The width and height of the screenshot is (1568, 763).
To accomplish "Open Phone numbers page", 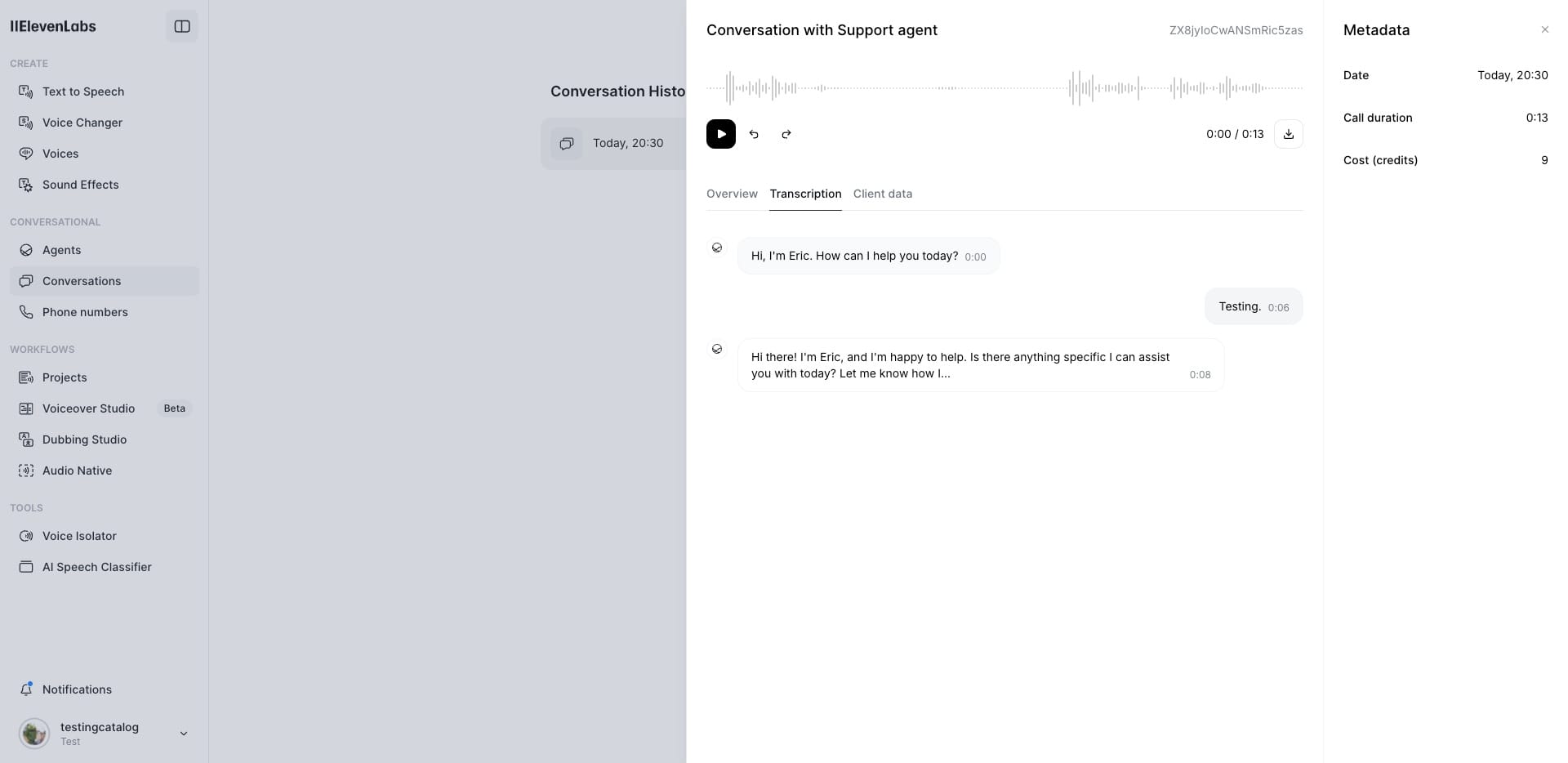I will coord(105,312).
